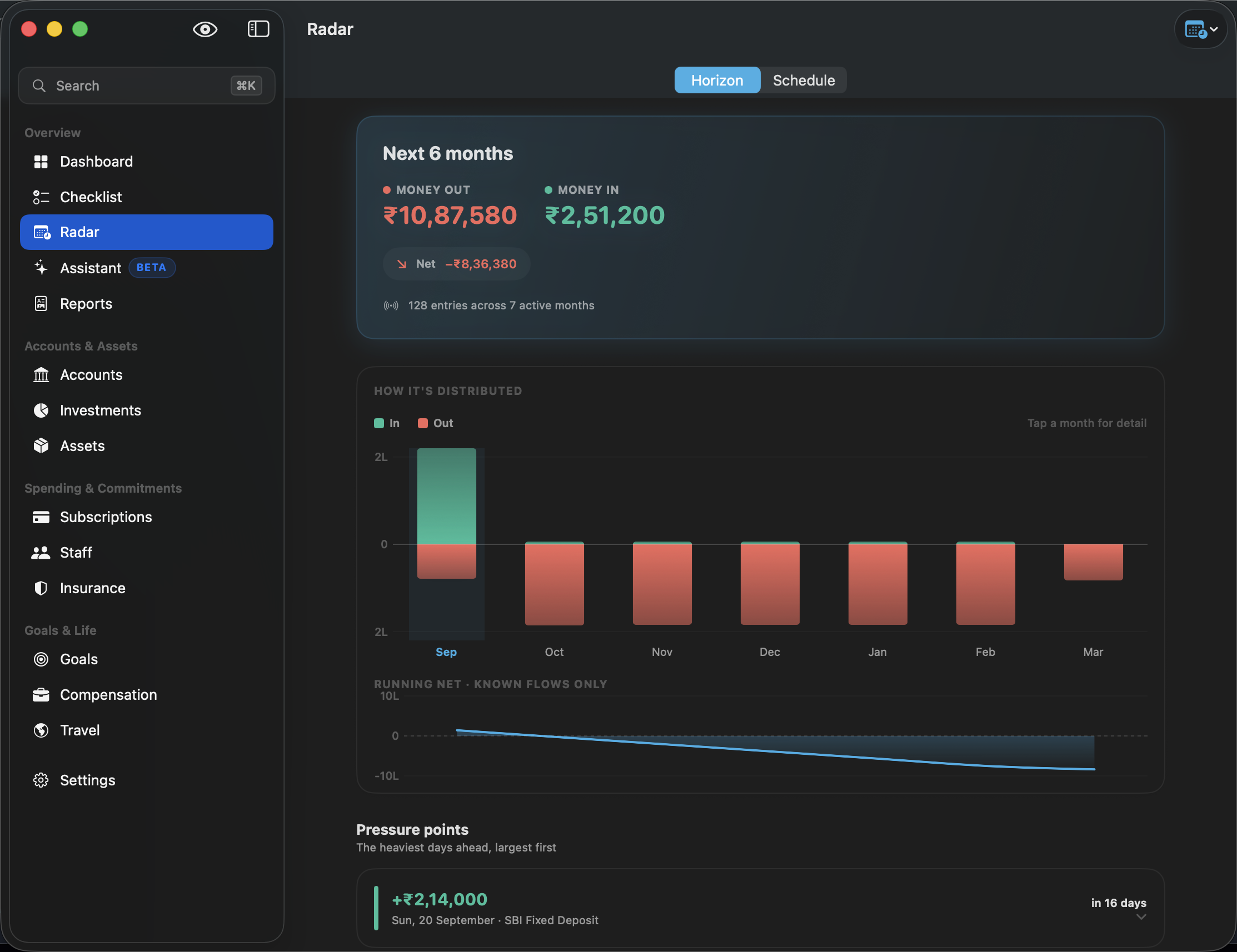The width and height of the screenshot is (1237, 952).
Task: Click the '128 entries across 7 active months' text
Action: point(501,305)
